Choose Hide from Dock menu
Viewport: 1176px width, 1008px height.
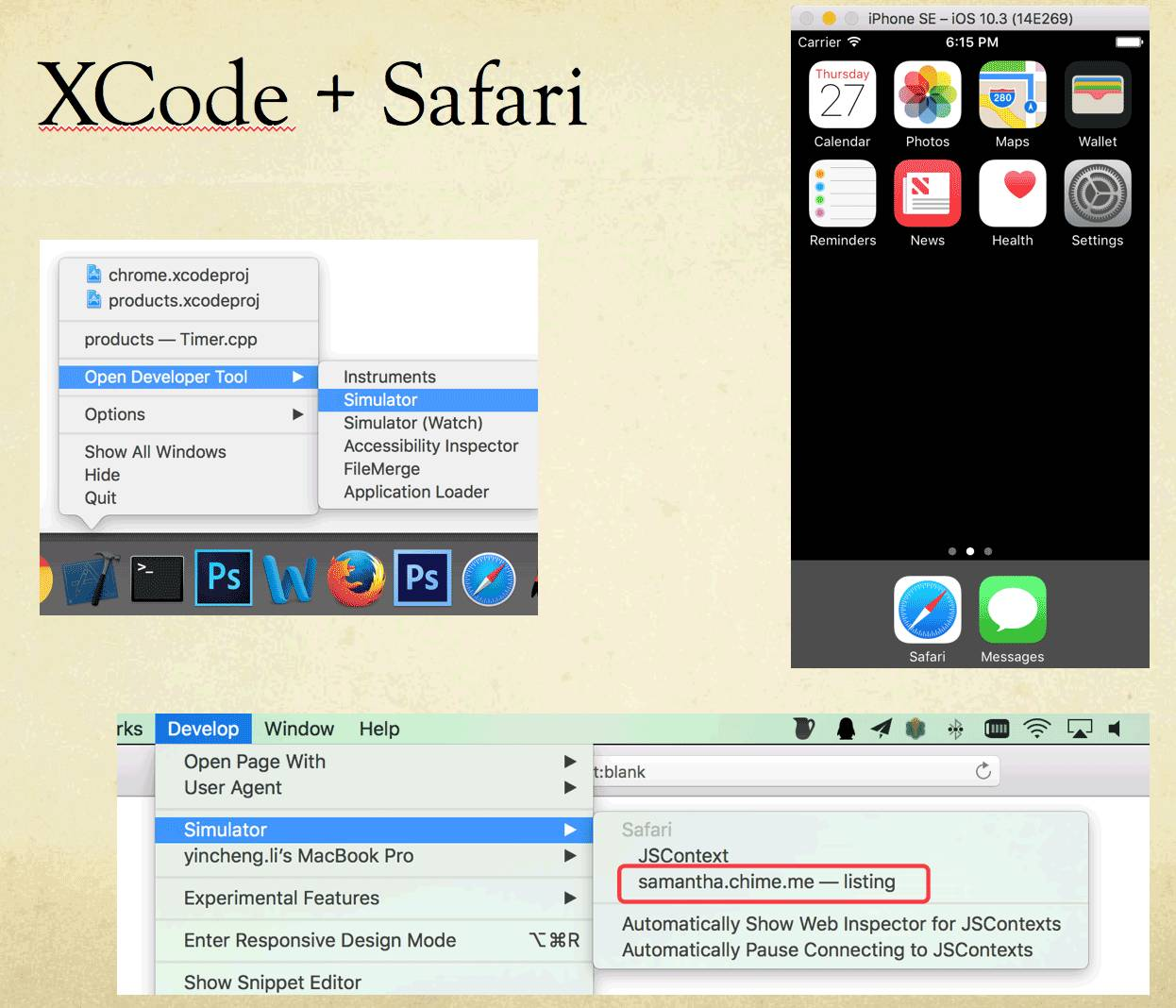click(189, 475)
